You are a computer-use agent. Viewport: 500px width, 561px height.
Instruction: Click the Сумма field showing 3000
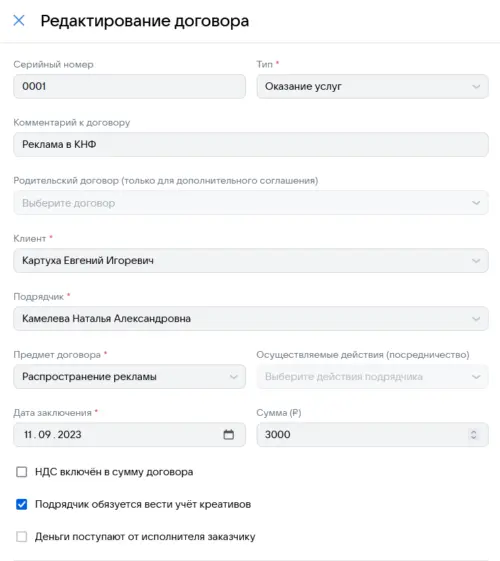click(x=372, y=434)
